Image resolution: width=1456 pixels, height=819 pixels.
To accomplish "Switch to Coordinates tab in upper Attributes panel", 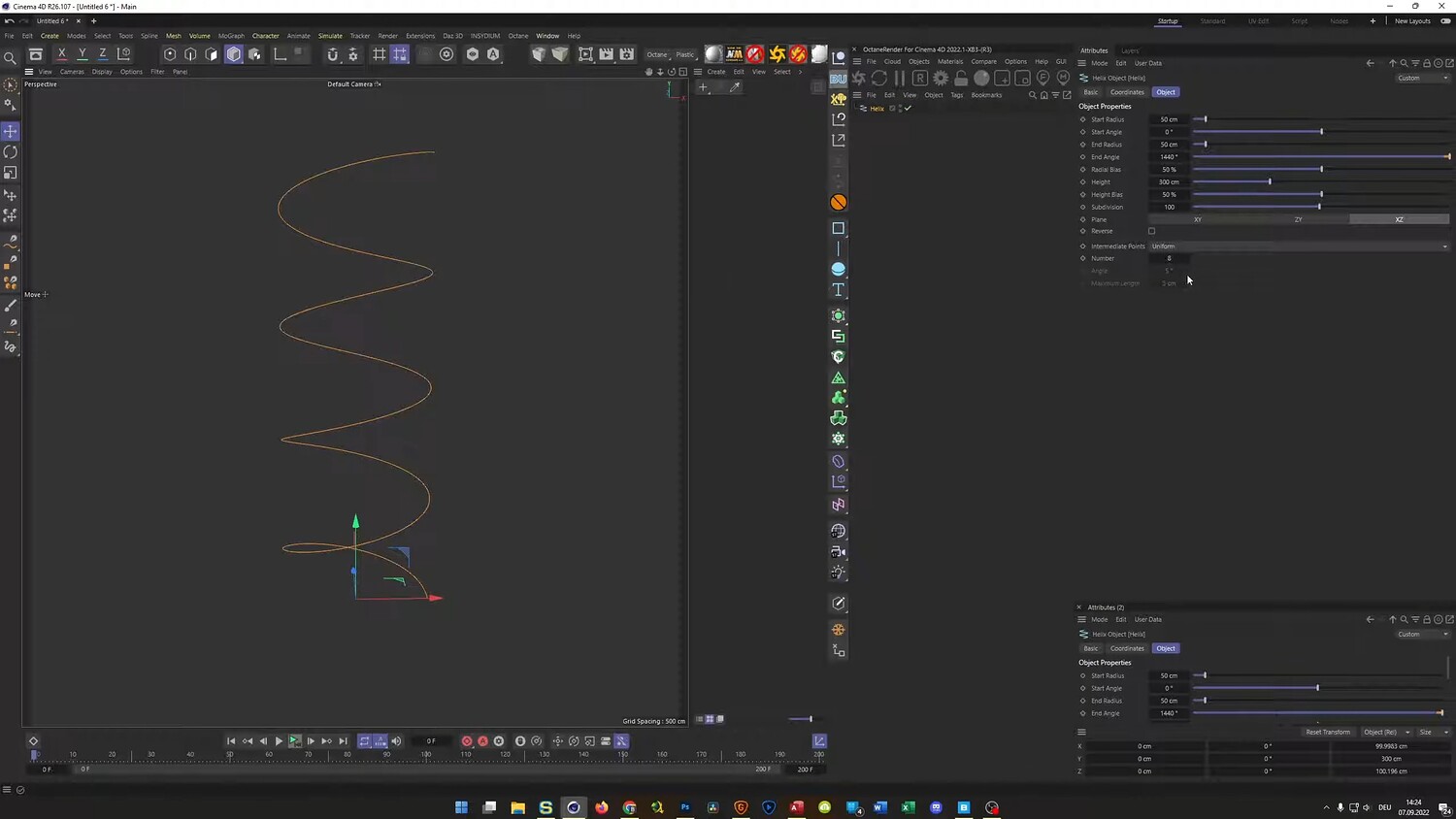I will tap(1127, 92).
